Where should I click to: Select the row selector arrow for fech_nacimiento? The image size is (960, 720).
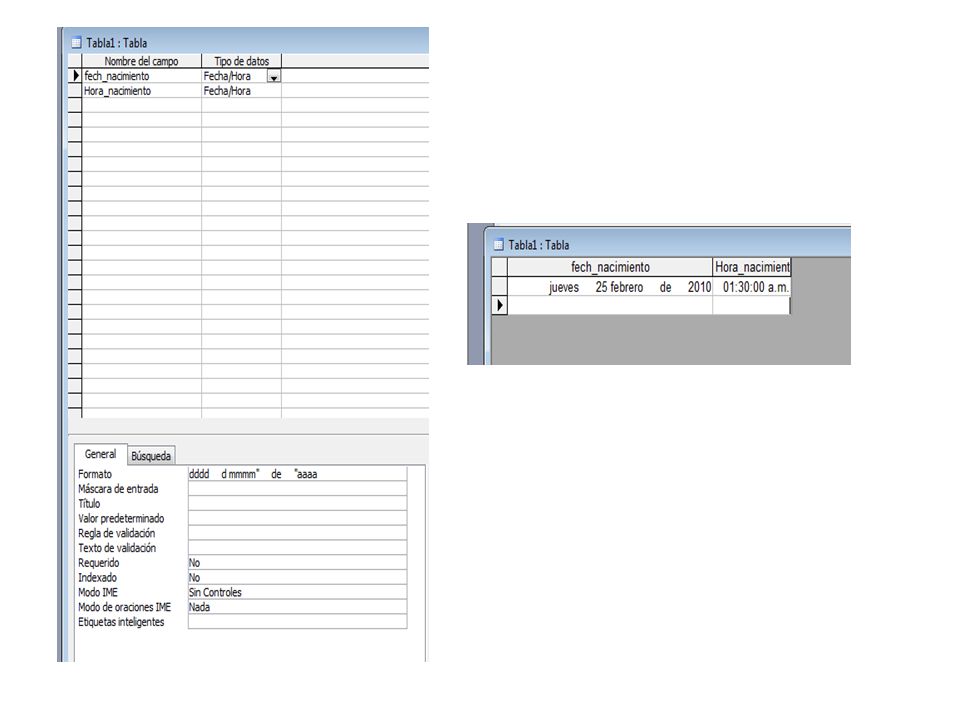pos(75,76)
